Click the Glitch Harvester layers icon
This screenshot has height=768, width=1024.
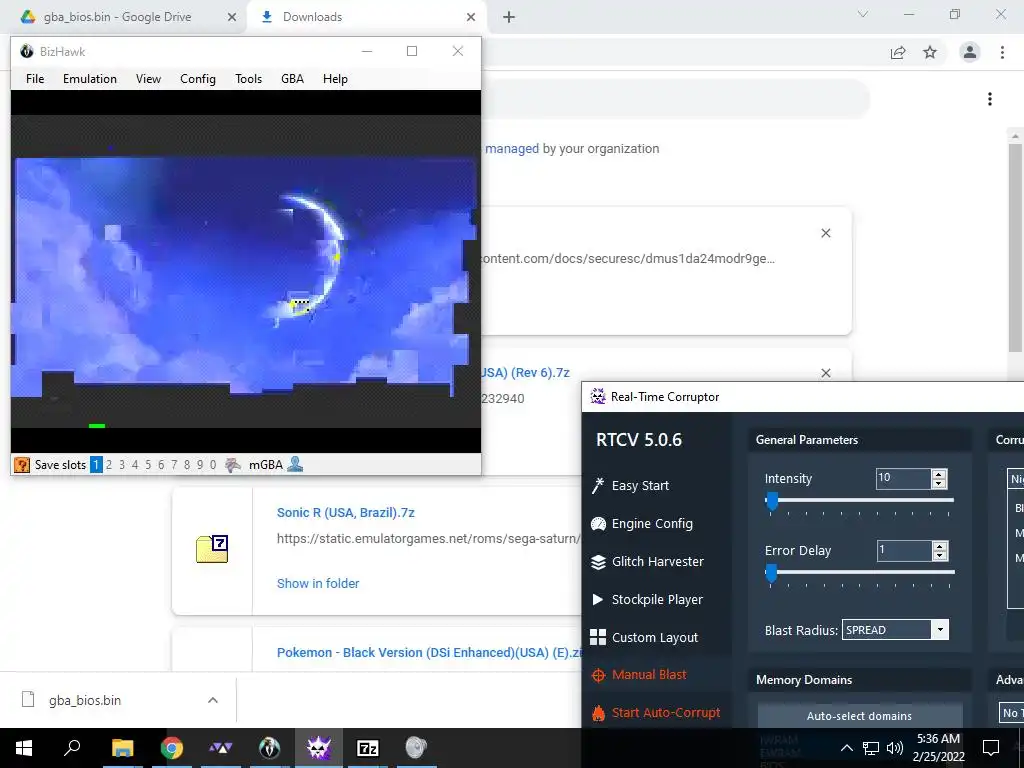(x=598, y=562)
